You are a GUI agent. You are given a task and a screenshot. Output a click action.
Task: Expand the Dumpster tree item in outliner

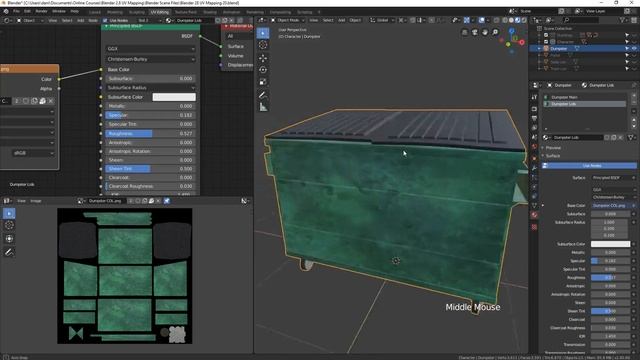click(540, 49)
